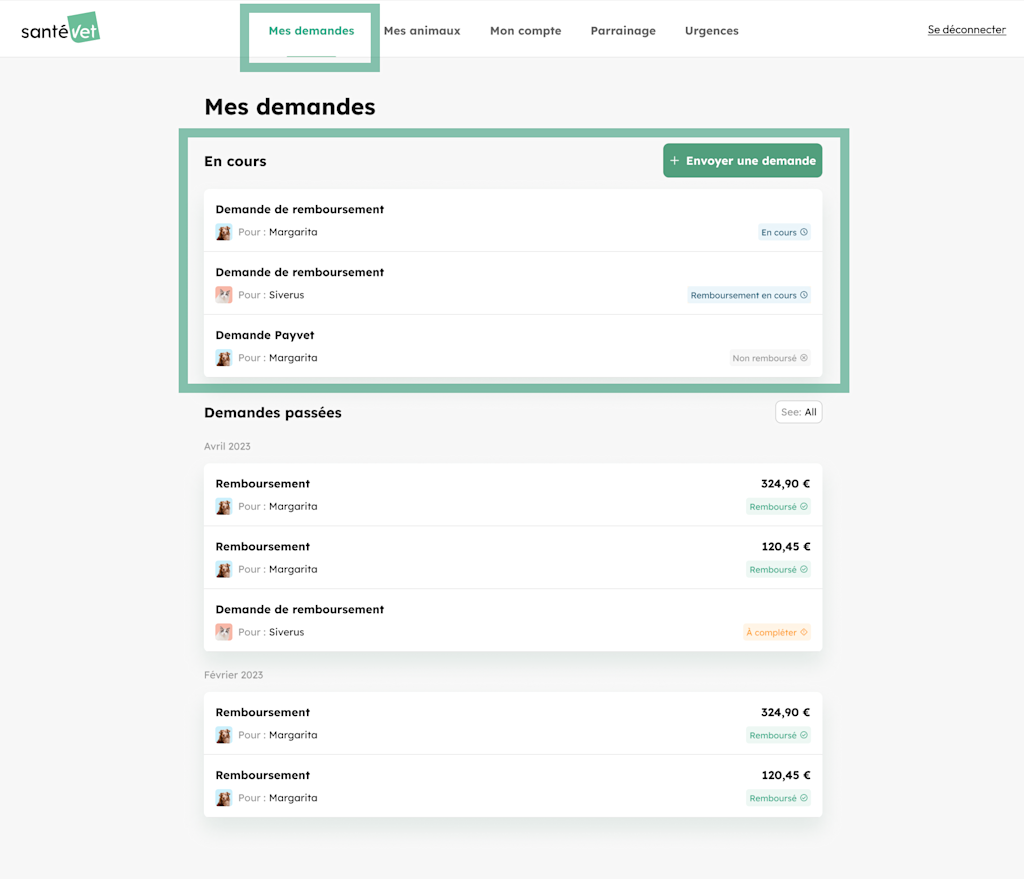Open the Février 2023 Remboursement of 120,45 €
Image resolution: width=1024 pixels, height=879 pixels.
(513, 786)
